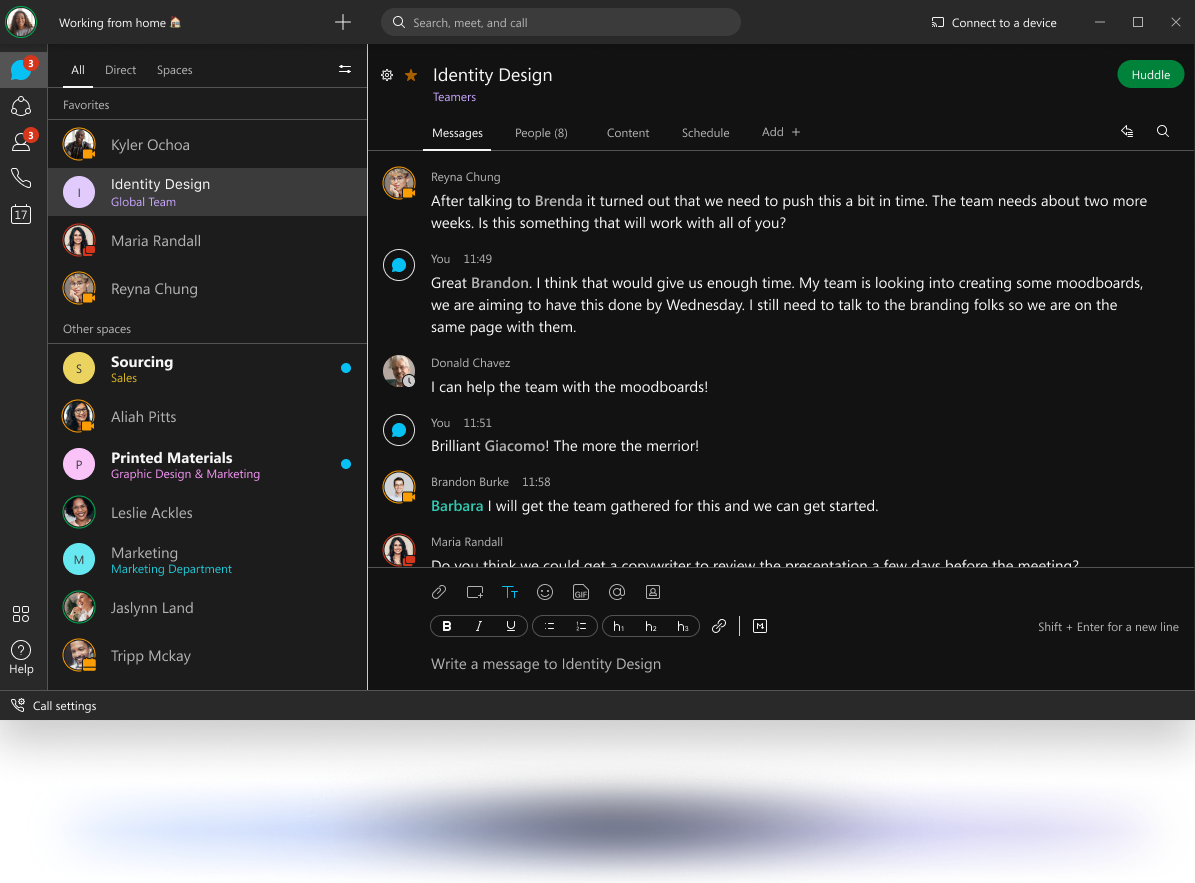Image resolution: width=1195 pixels, height=883 pixels.
Task: Click Connect to a device
Action: [994, 23]
